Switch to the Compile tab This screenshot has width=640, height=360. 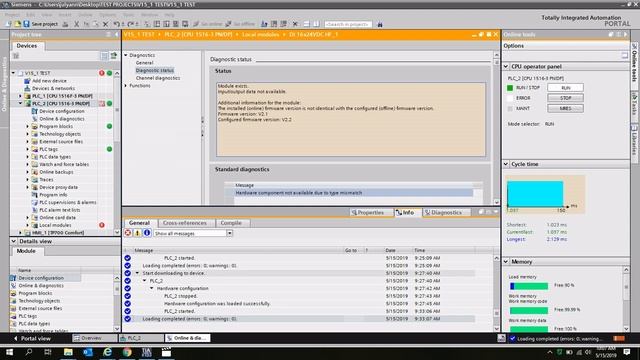(x=231, y=223)
